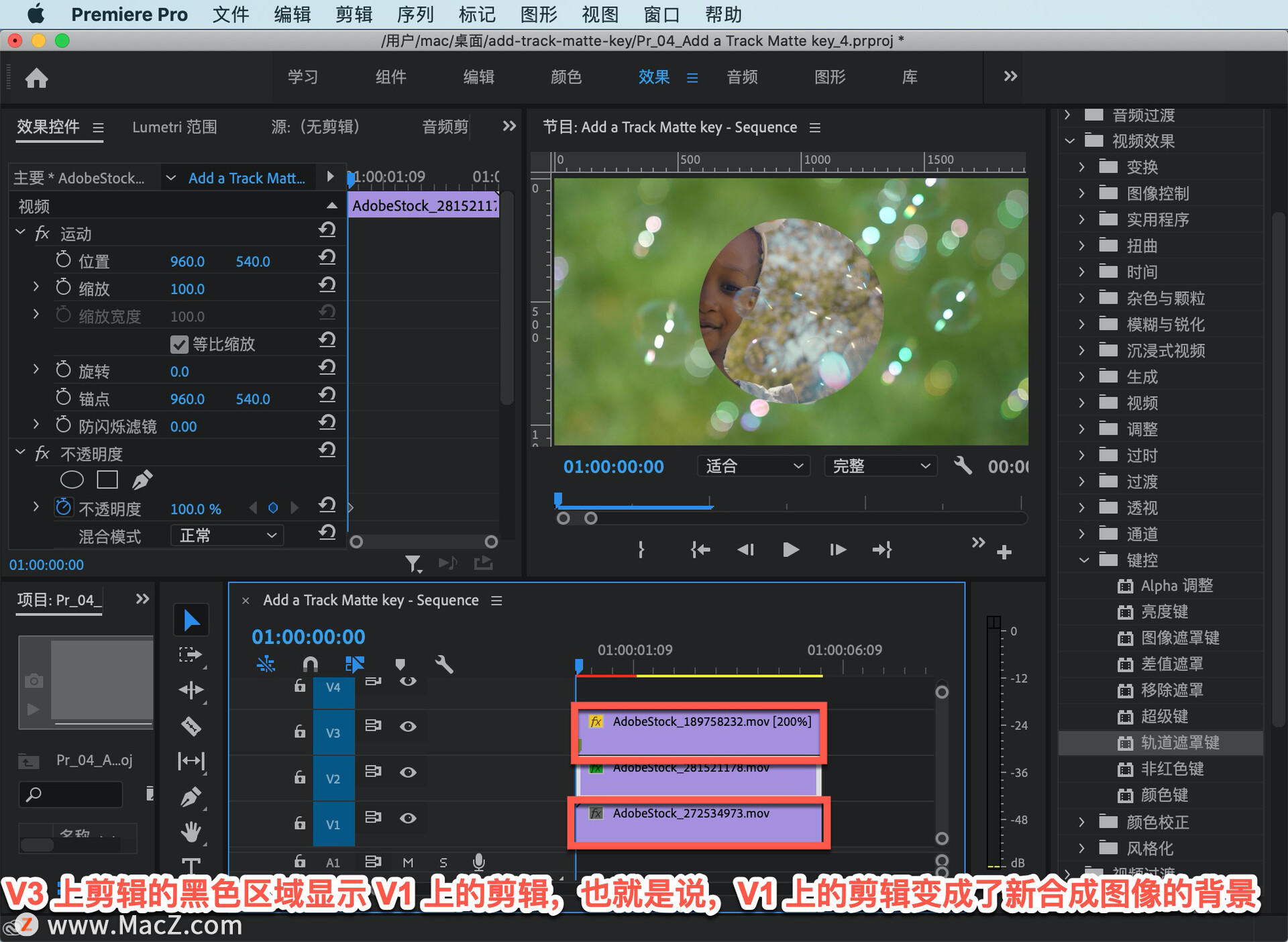Screen dimensions: 1288x942
Task: Show more workspaces with double chevron
Action: [1010, 76]
